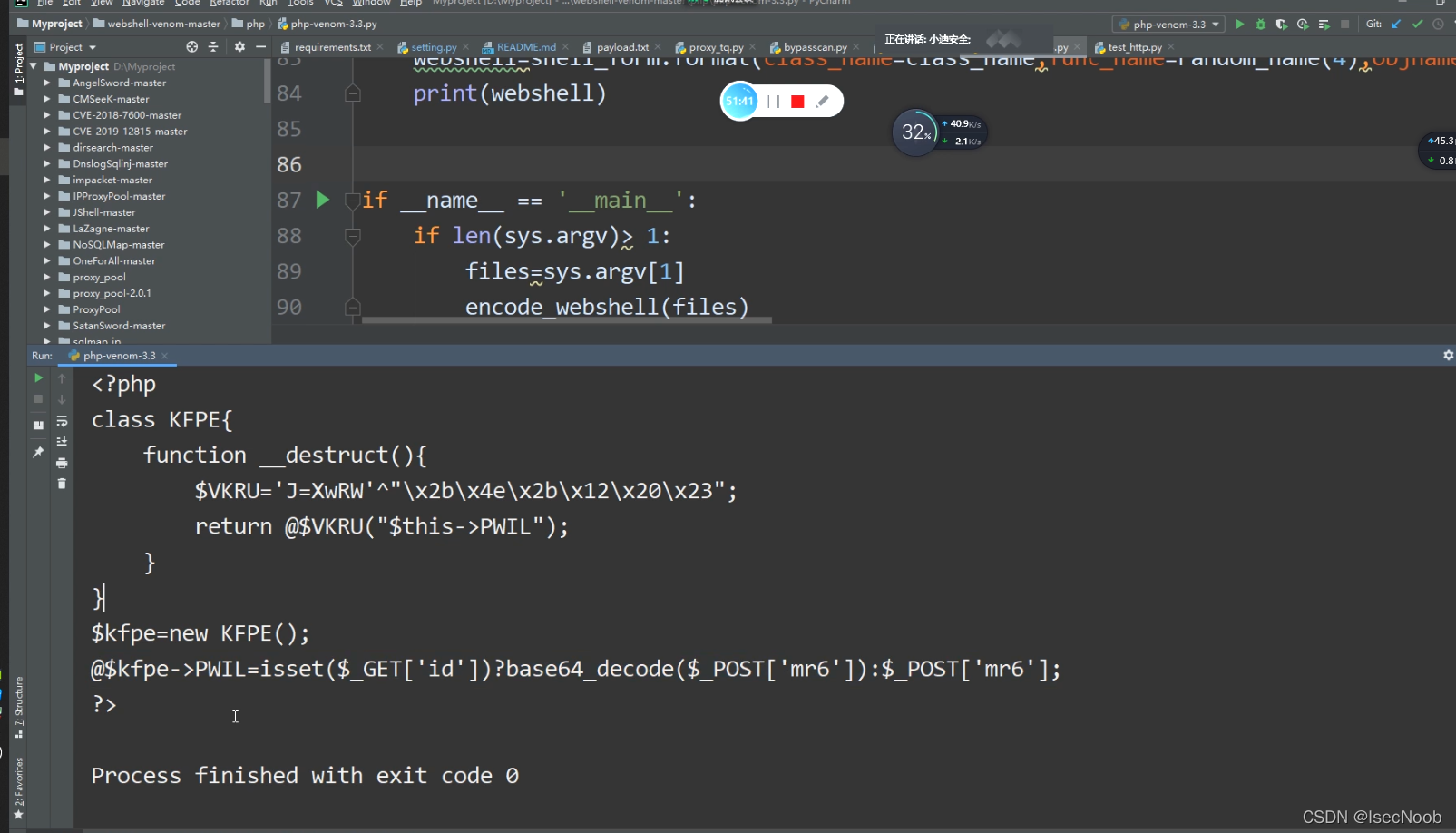Hide the Project panel with the minus icon
1456x833 pixels.
(x=260, y=46)
